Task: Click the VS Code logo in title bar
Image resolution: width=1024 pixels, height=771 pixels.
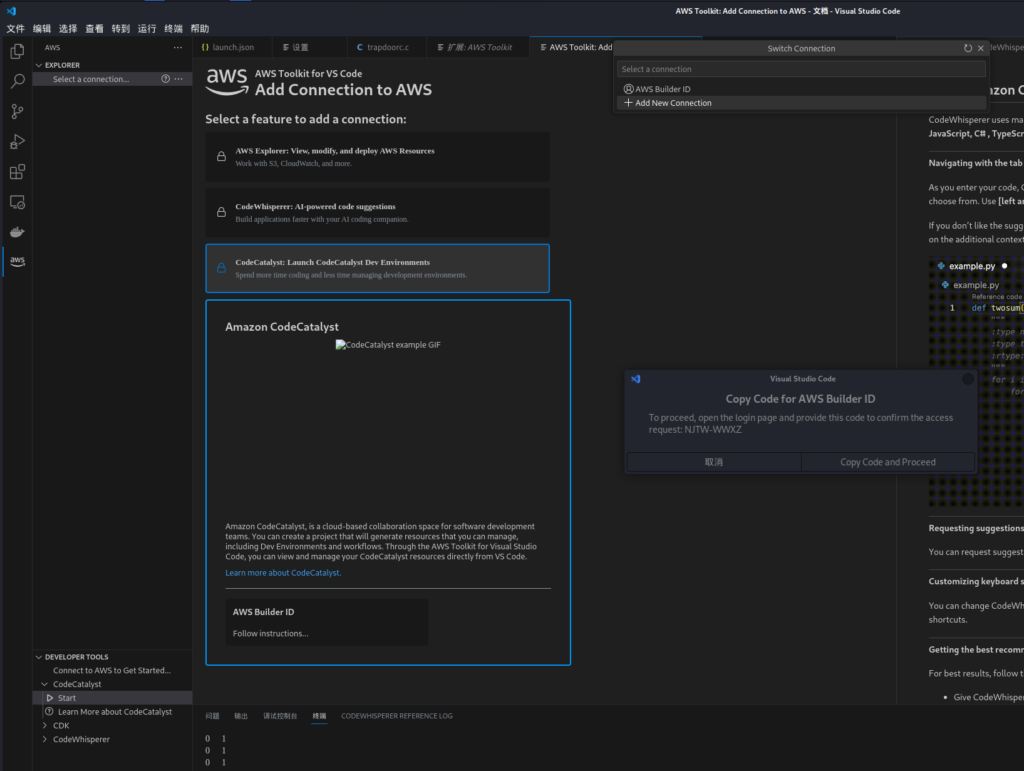Action: click(x=11, y=11)
